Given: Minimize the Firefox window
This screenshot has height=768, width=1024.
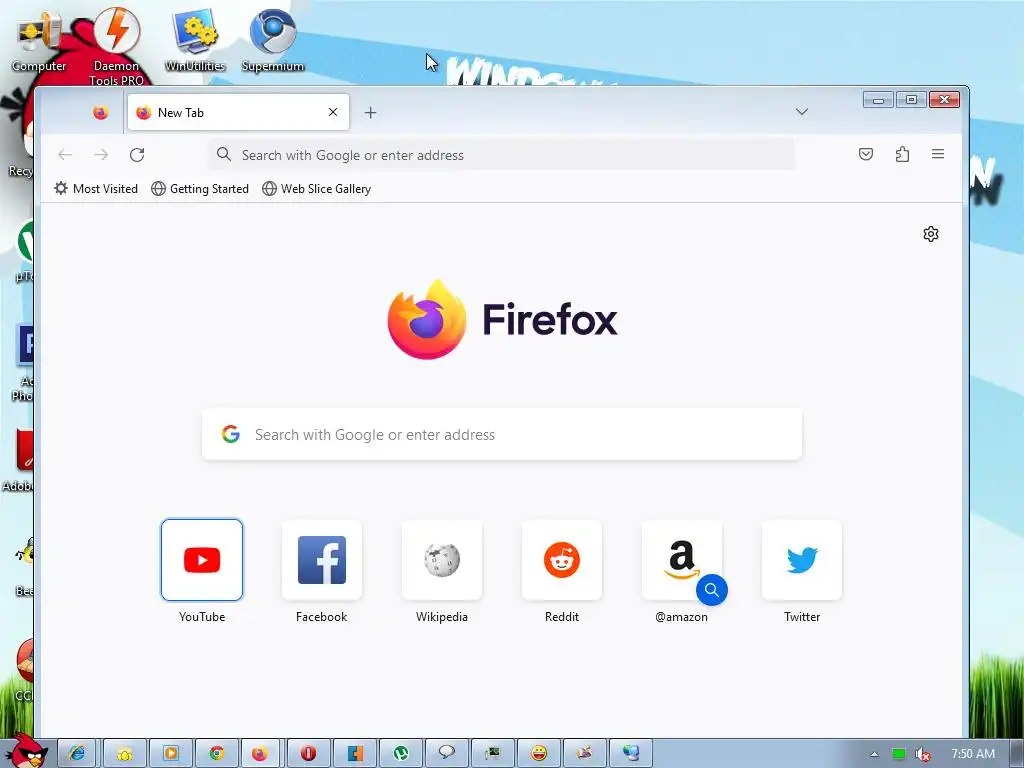Looking at the screenshot, I should coord(878,99).
